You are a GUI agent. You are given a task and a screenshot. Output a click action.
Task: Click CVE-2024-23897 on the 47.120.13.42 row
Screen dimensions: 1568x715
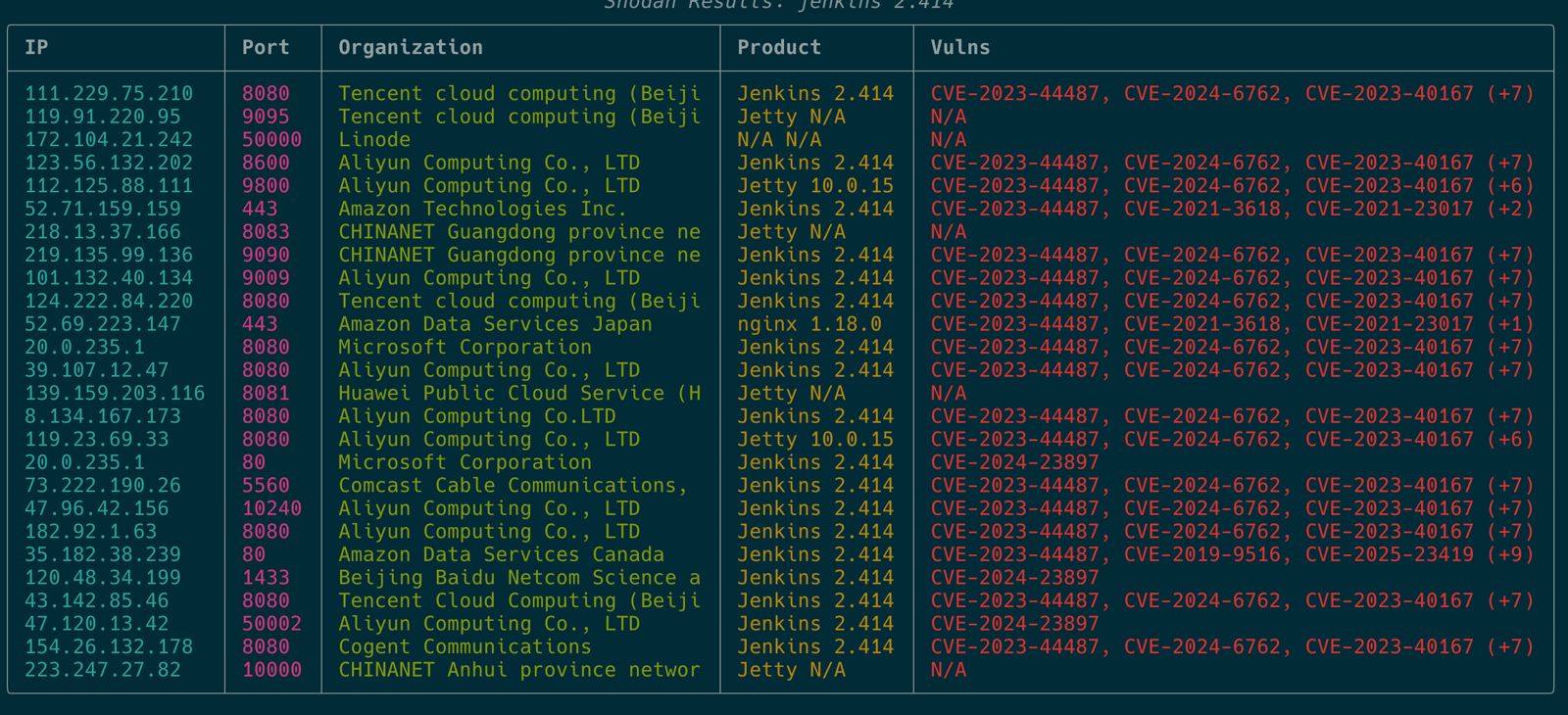pos(1014,623)
